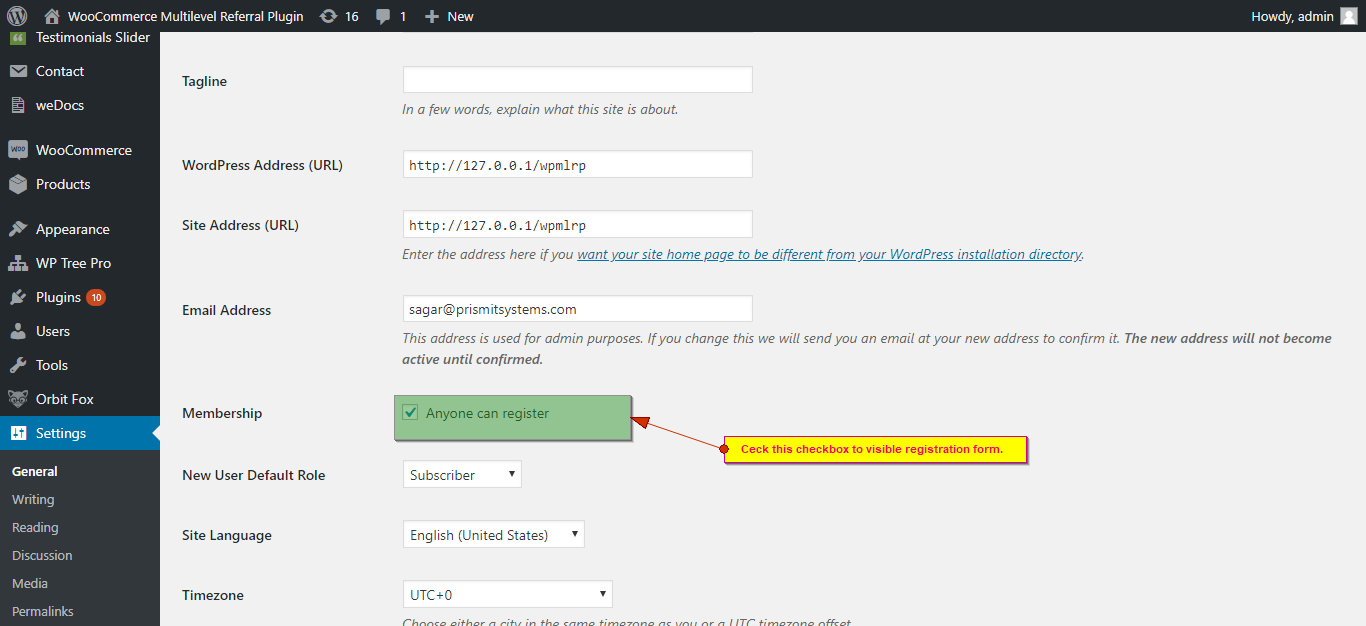Viewport: 1366px width, 626px height.
Task: Click the Contact envelope icon in sidebar
Action: pos(18,70)
